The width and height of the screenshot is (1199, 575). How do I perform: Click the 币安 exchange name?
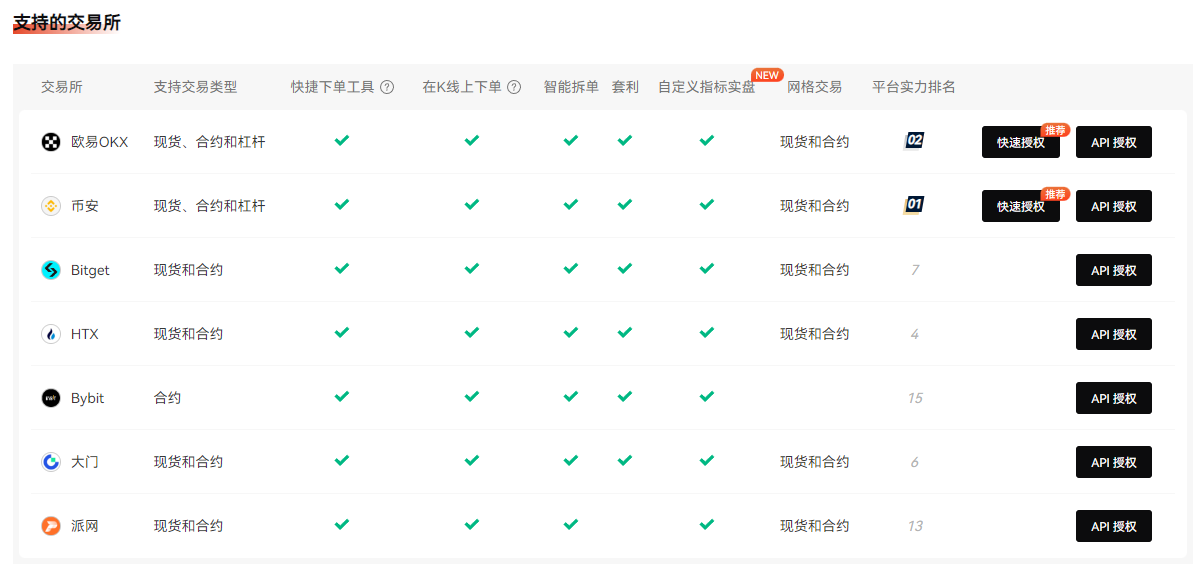pyautogui.click(x=85, y=206)
